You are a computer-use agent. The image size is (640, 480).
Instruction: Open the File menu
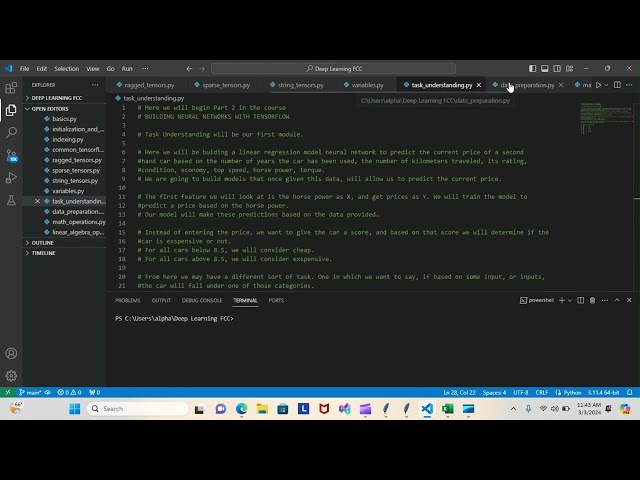[24, 69]
